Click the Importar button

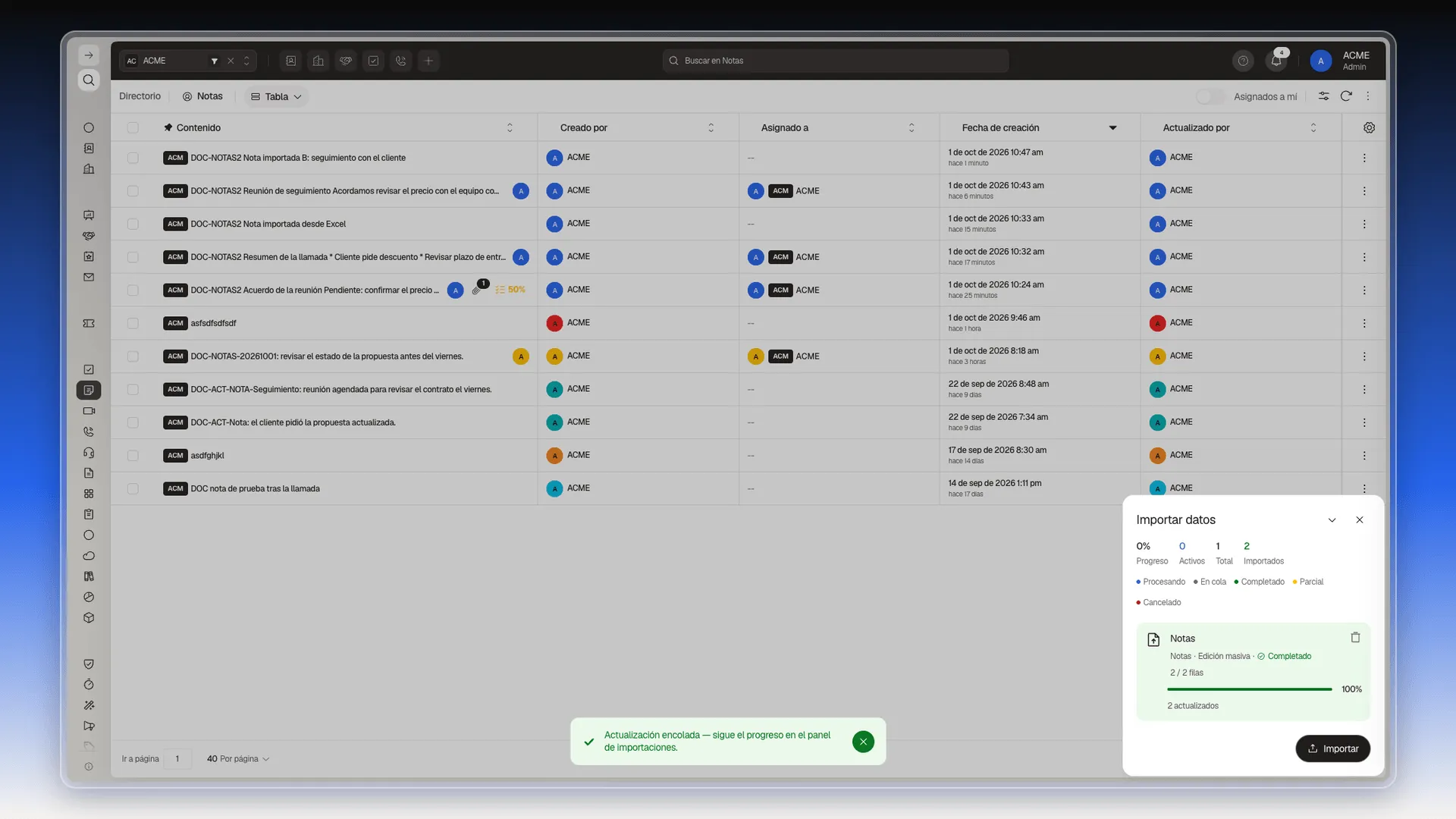pyautogui.click(x=1332, y=748)
